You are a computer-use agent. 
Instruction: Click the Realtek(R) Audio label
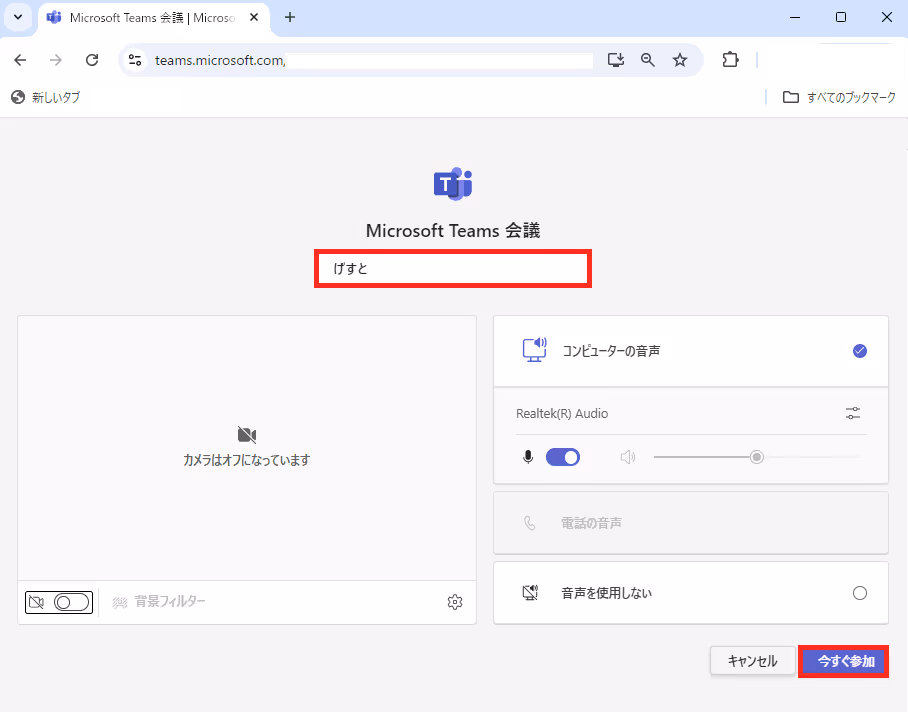562,413
